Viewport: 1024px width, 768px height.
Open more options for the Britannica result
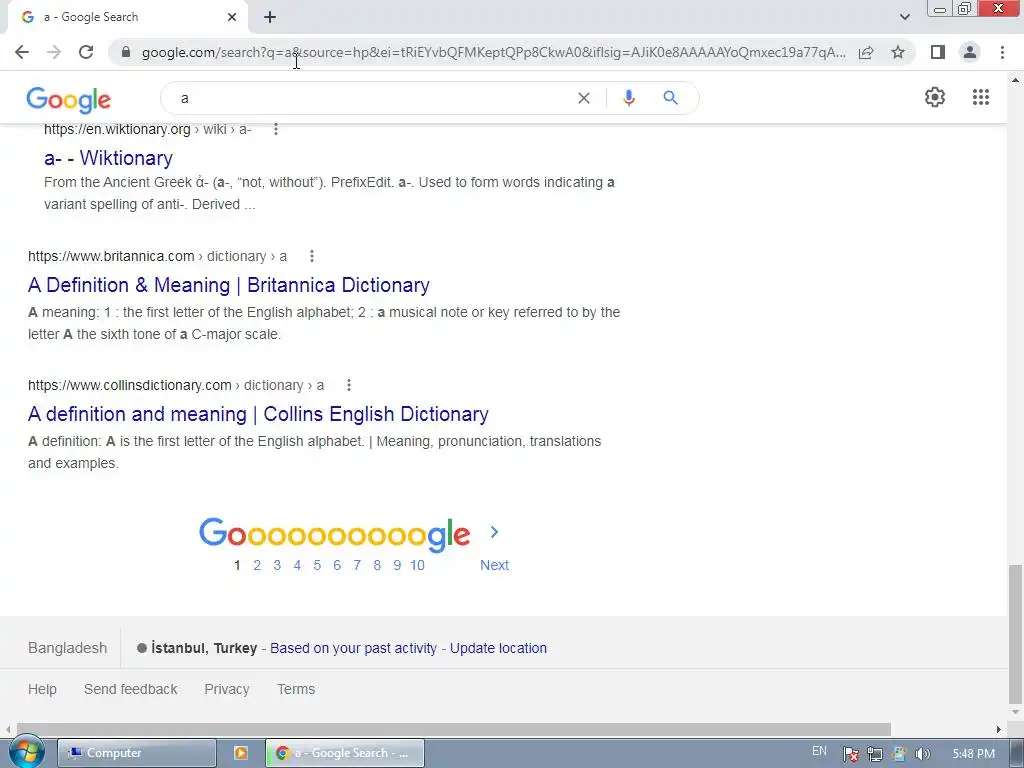click(x=312, y=256)
